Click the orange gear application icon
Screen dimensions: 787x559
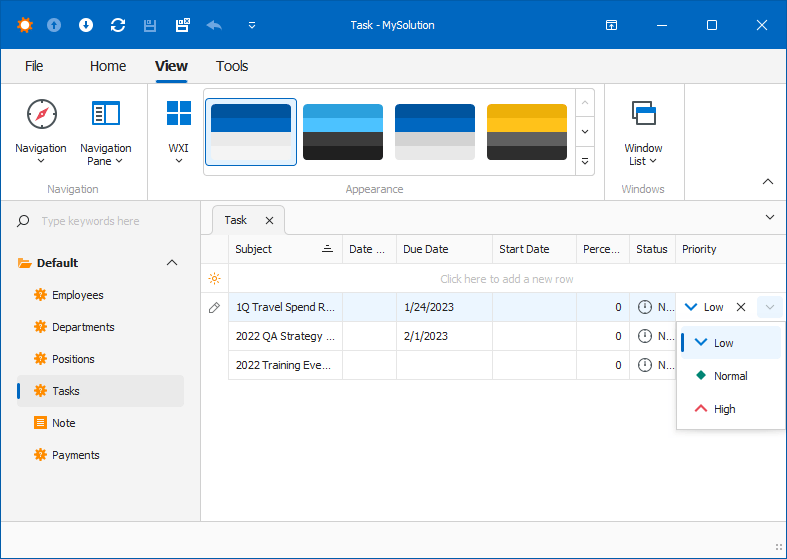(24, 25)
